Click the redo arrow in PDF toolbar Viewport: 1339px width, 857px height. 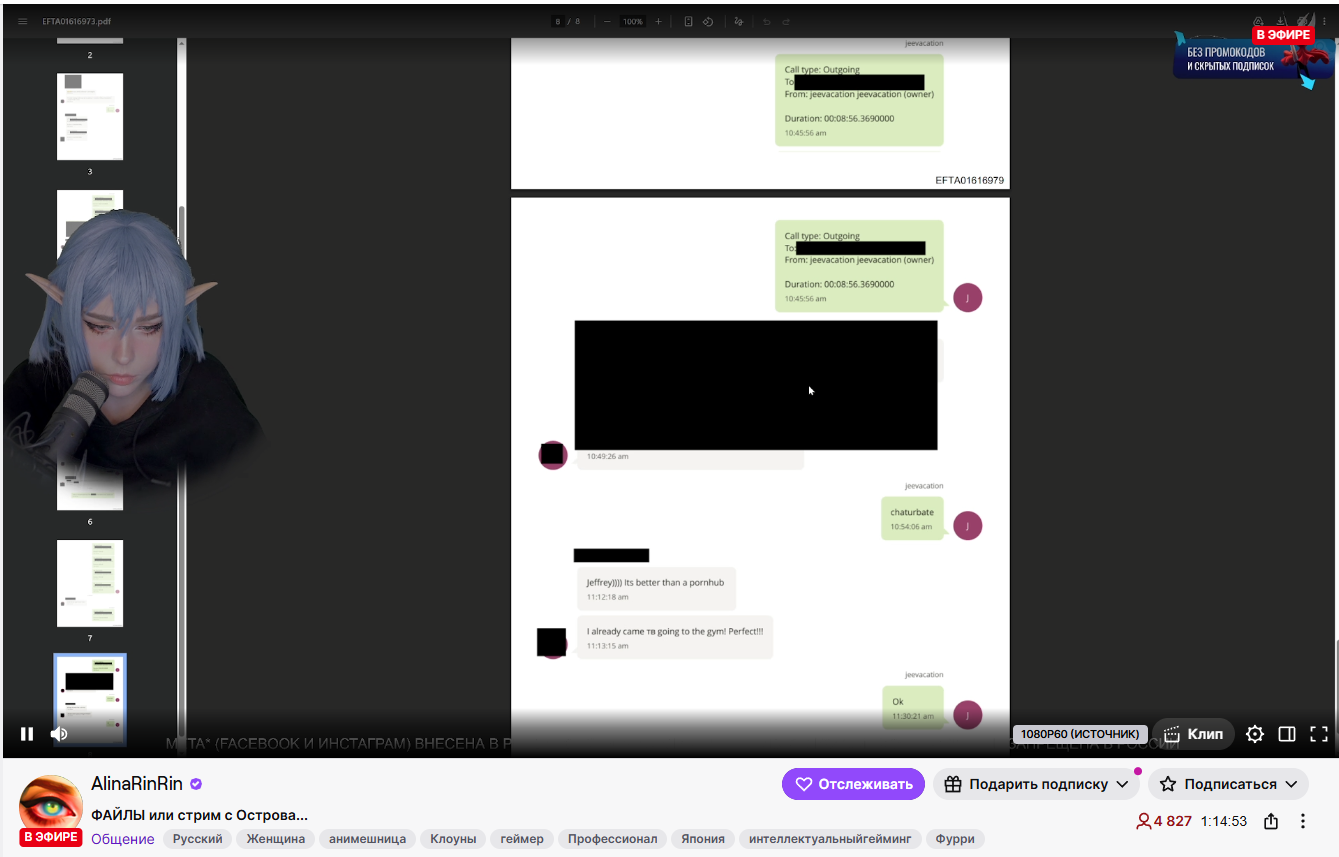[786, 21]
